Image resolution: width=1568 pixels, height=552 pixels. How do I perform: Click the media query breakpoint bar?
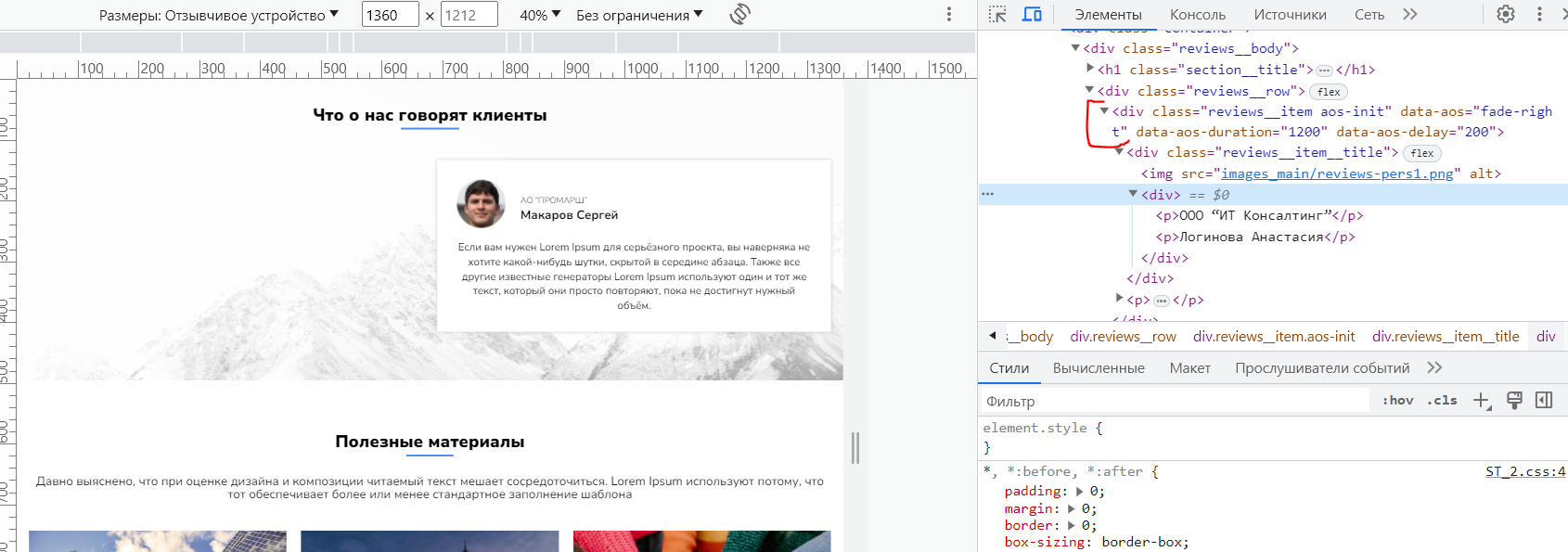[488, 43]
